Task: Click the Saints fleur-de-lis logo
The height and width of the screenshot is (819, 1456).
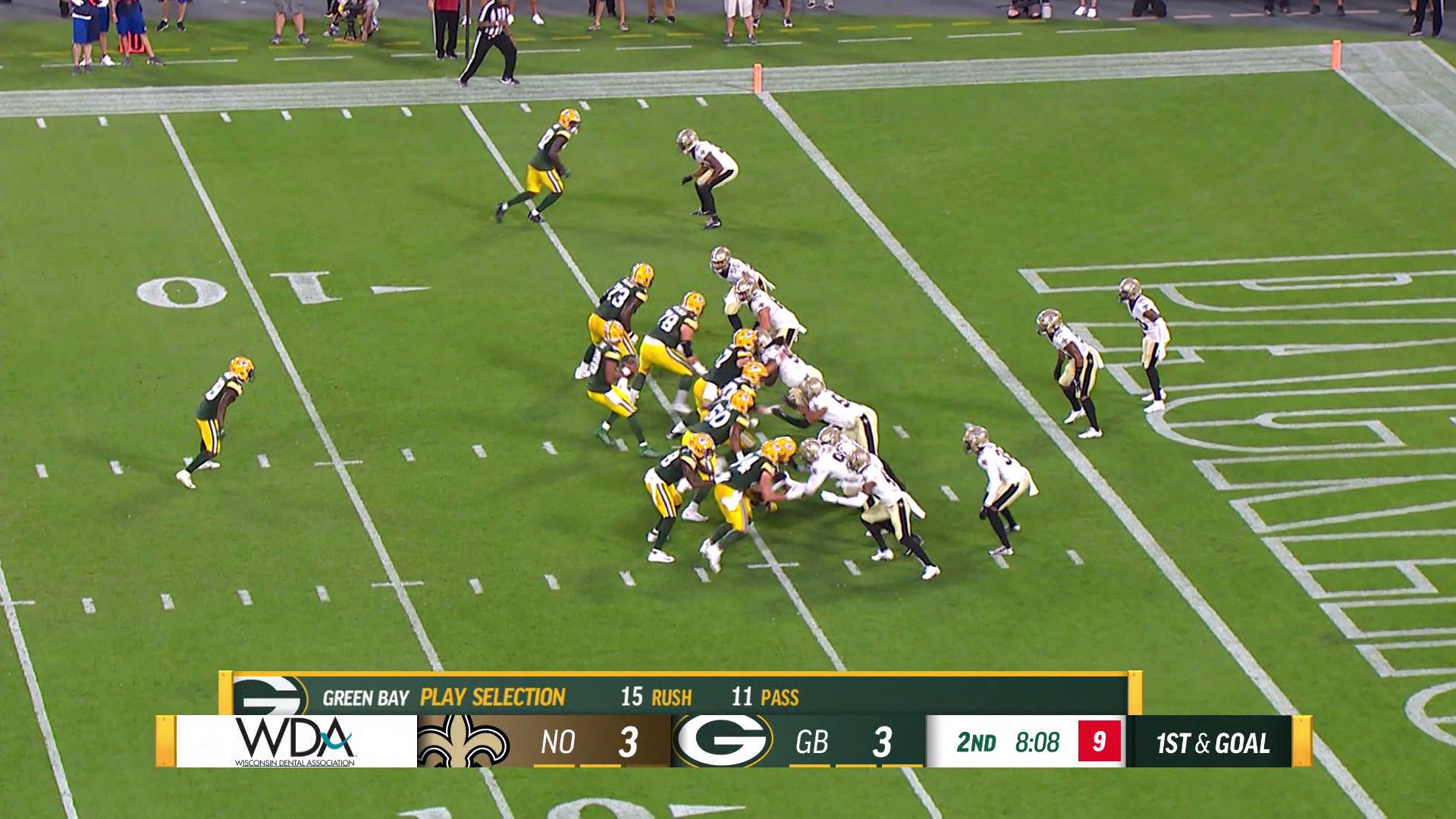Action: [x=463, y=742]
